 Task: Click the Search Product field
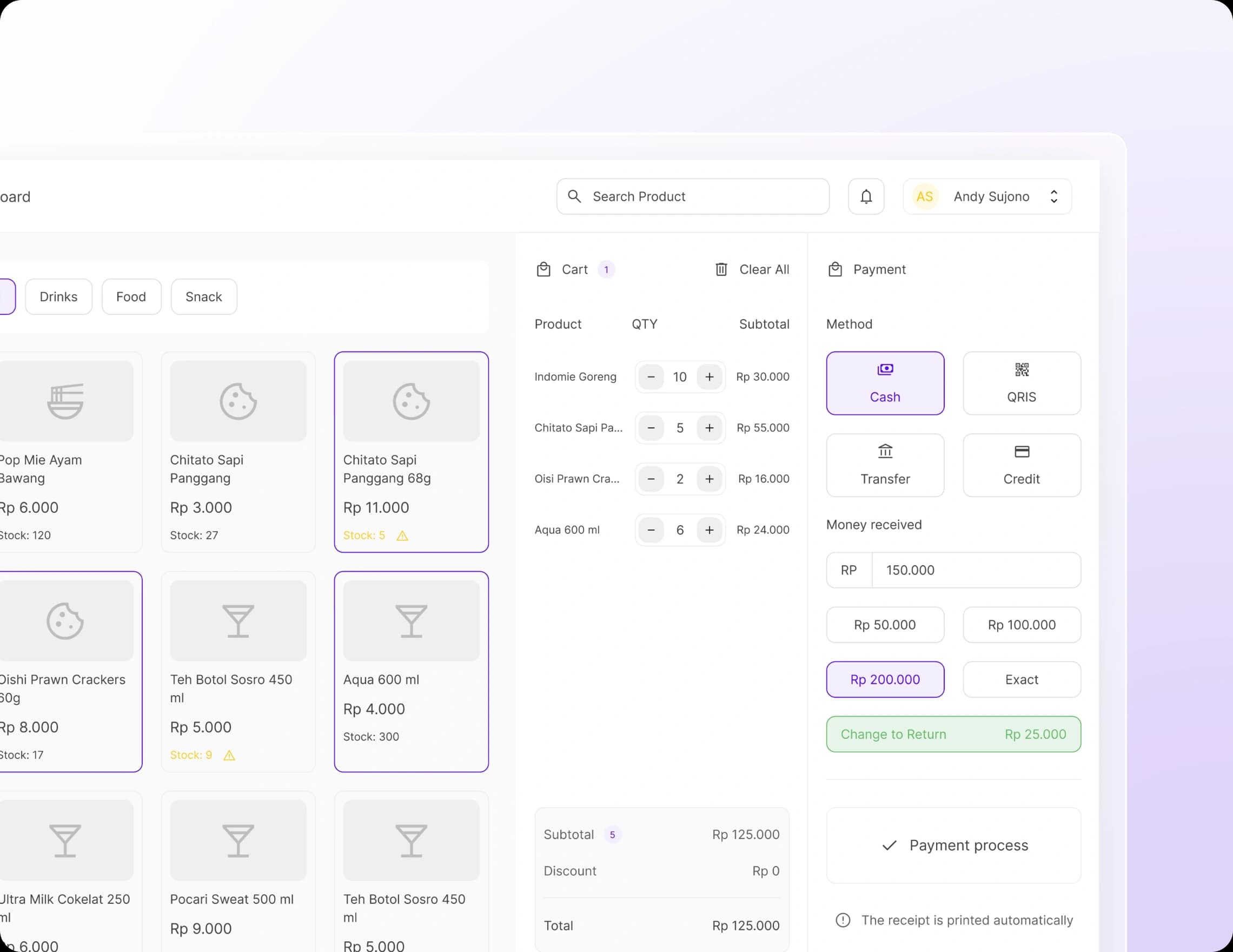point(693,196)
